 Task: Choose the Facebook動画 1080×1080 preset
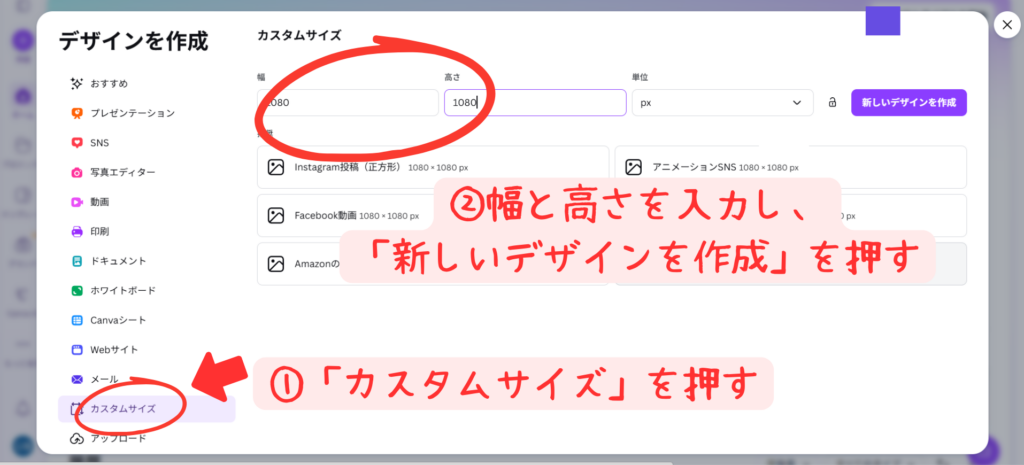pyautogui.click(x=433, y=216)
